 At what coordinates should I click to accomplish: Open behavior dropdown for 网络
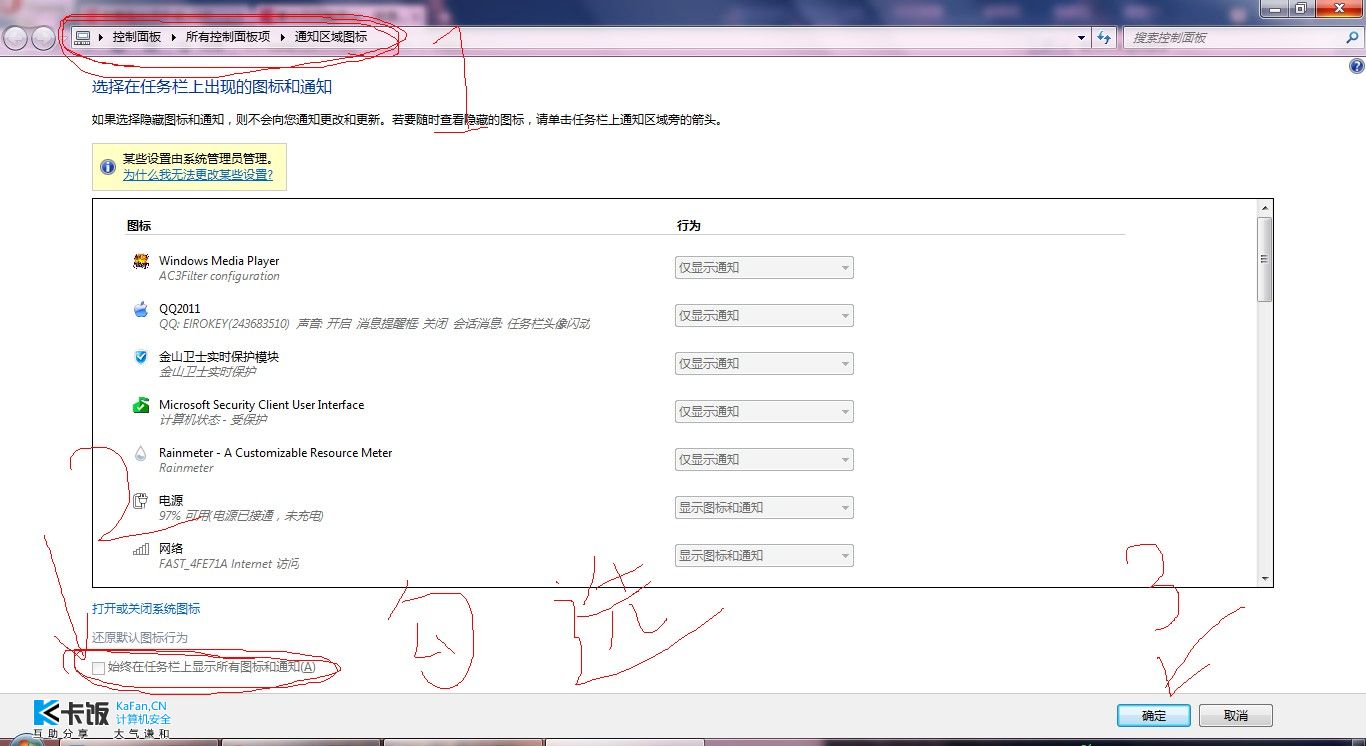[x=764, y=556]
